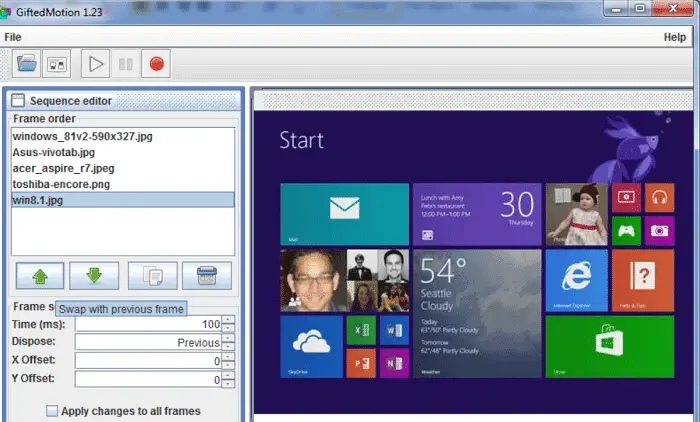Increase X Offset with up stepper
Screen dimensions: 700x422
(x=228, y=357)
